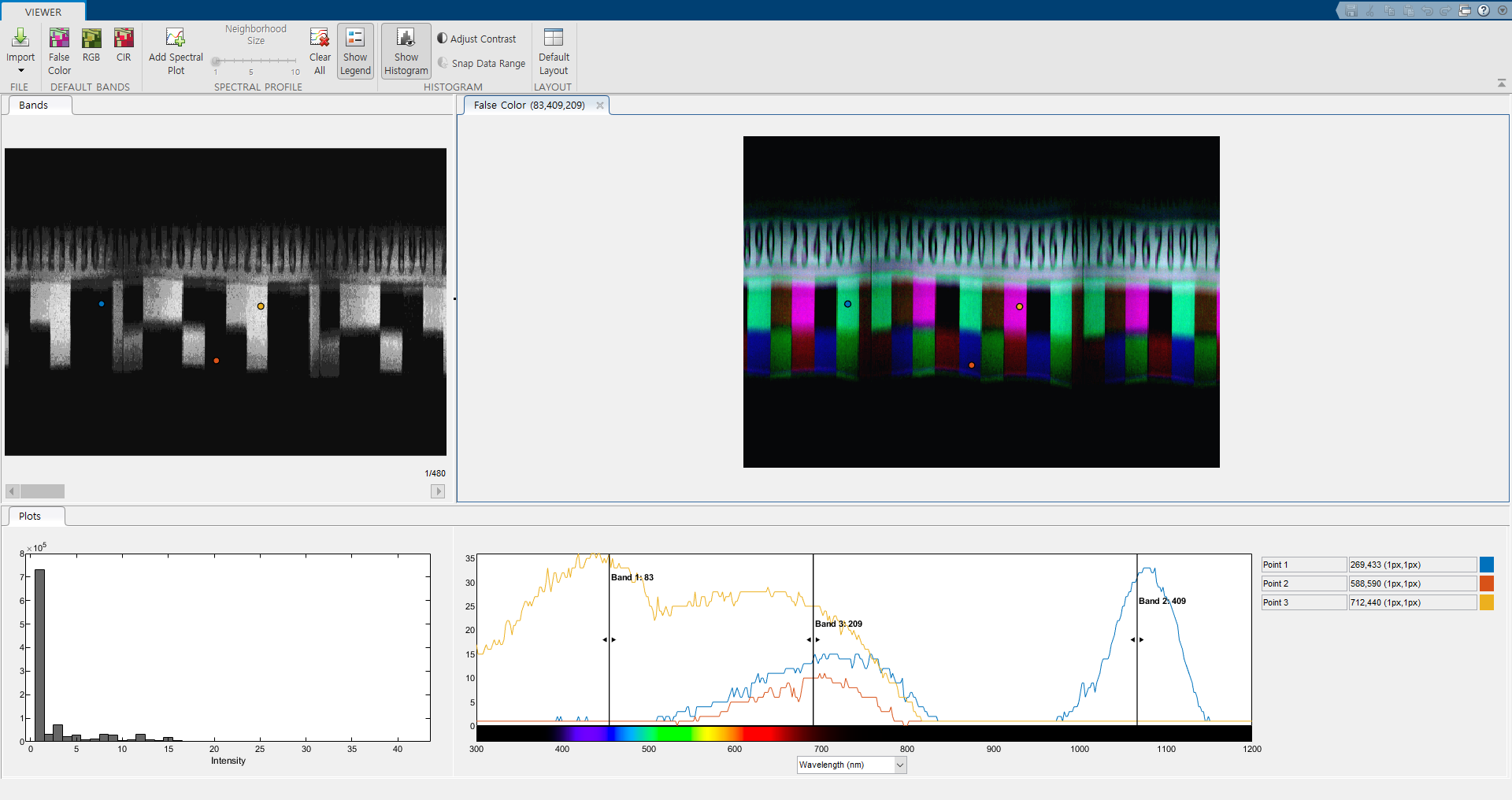
Task: Click the Default Layout icon
Action: tap(553, 50)
